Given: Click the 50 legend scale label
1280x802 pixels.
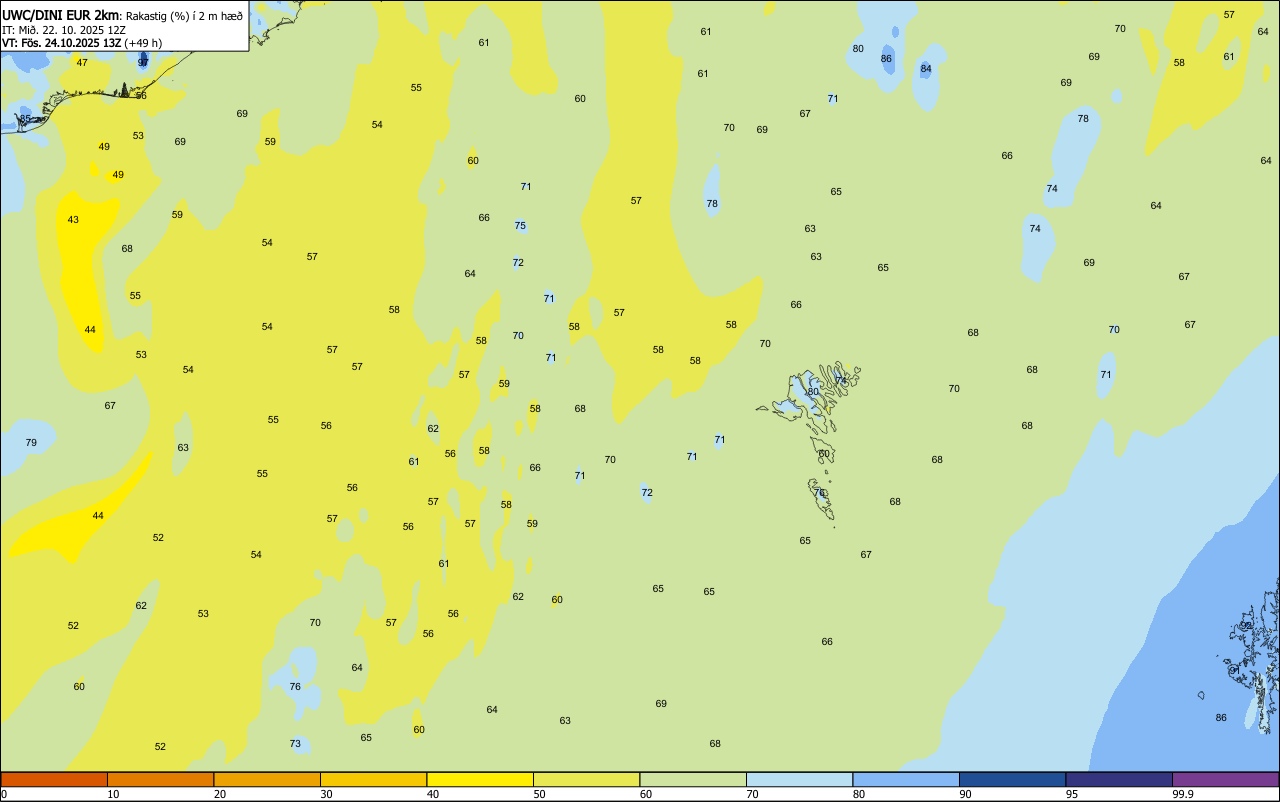Looking at the screenshot, I should click(x=539, y=794).
